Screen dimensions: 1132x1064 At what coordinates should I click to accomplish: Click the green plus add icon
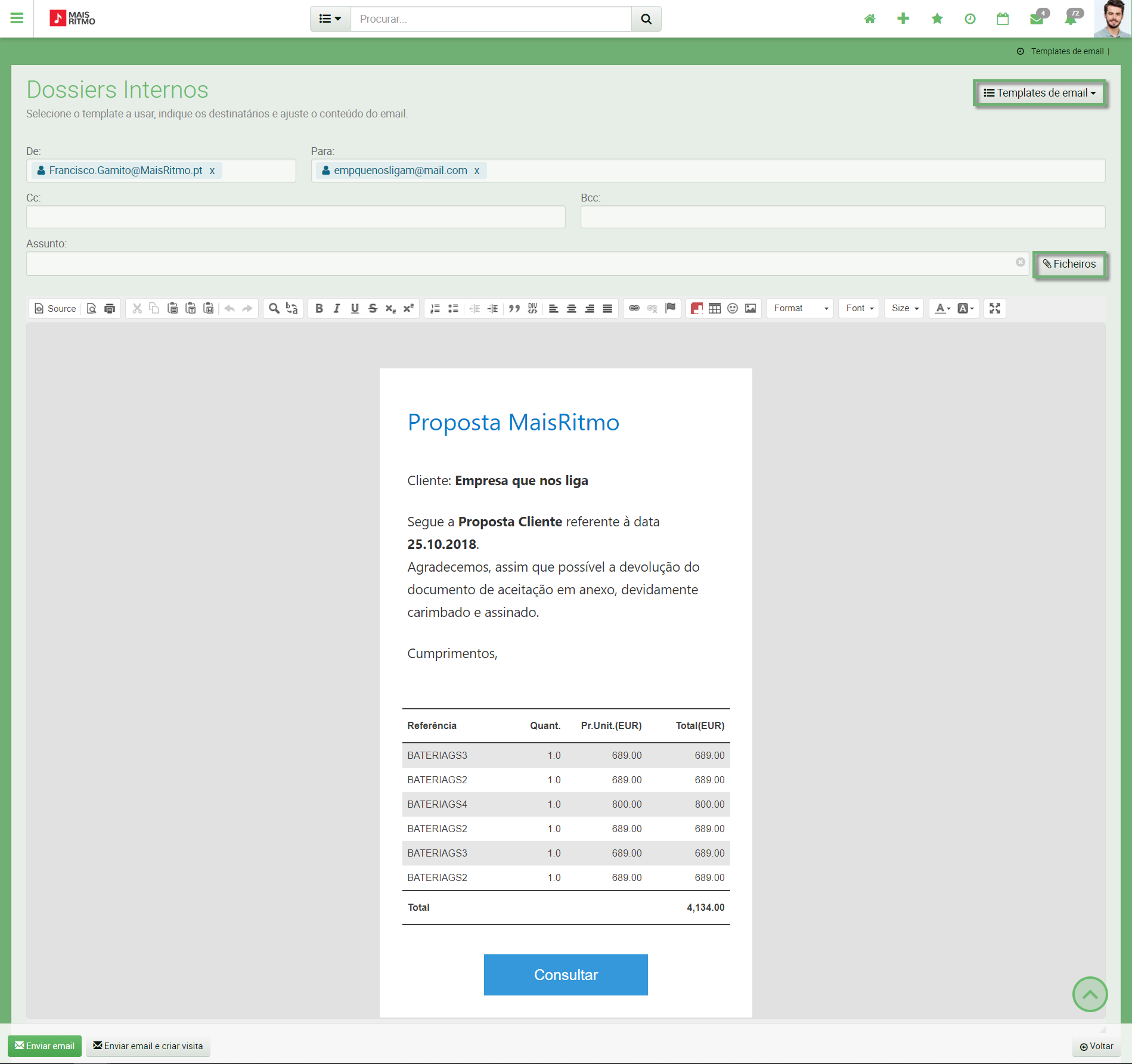point(903,19)
